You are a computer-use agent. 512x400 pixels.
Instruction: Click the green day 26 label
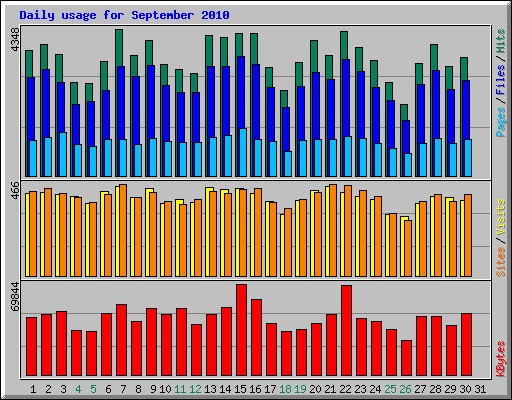click(x=405, y=389)
